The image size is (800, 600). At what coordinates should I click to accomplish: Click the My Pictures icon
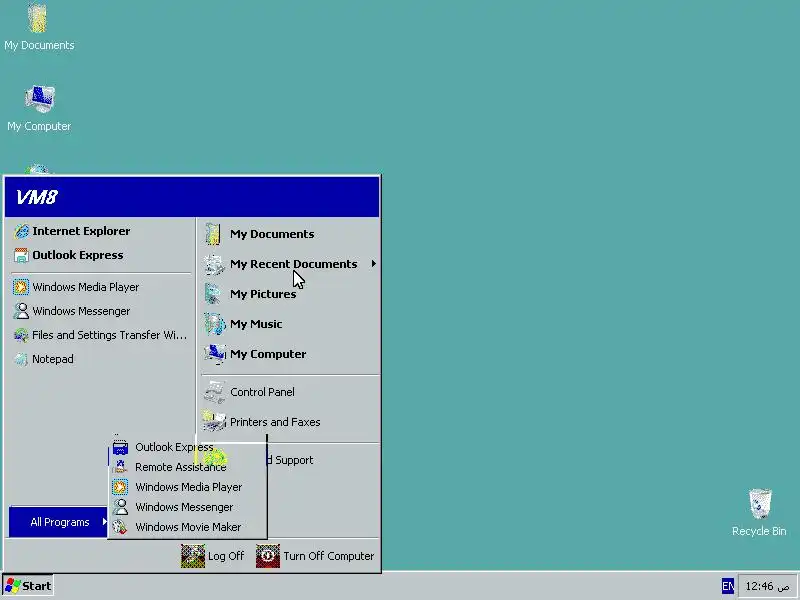(x=213, y=294)
